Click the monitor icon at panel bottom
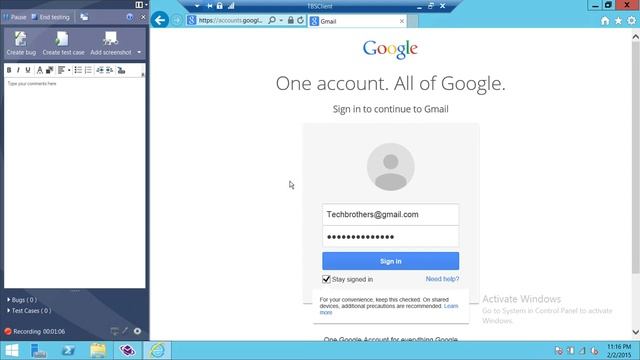The width and height of the screenshot is (640, 360). point(115,331)
